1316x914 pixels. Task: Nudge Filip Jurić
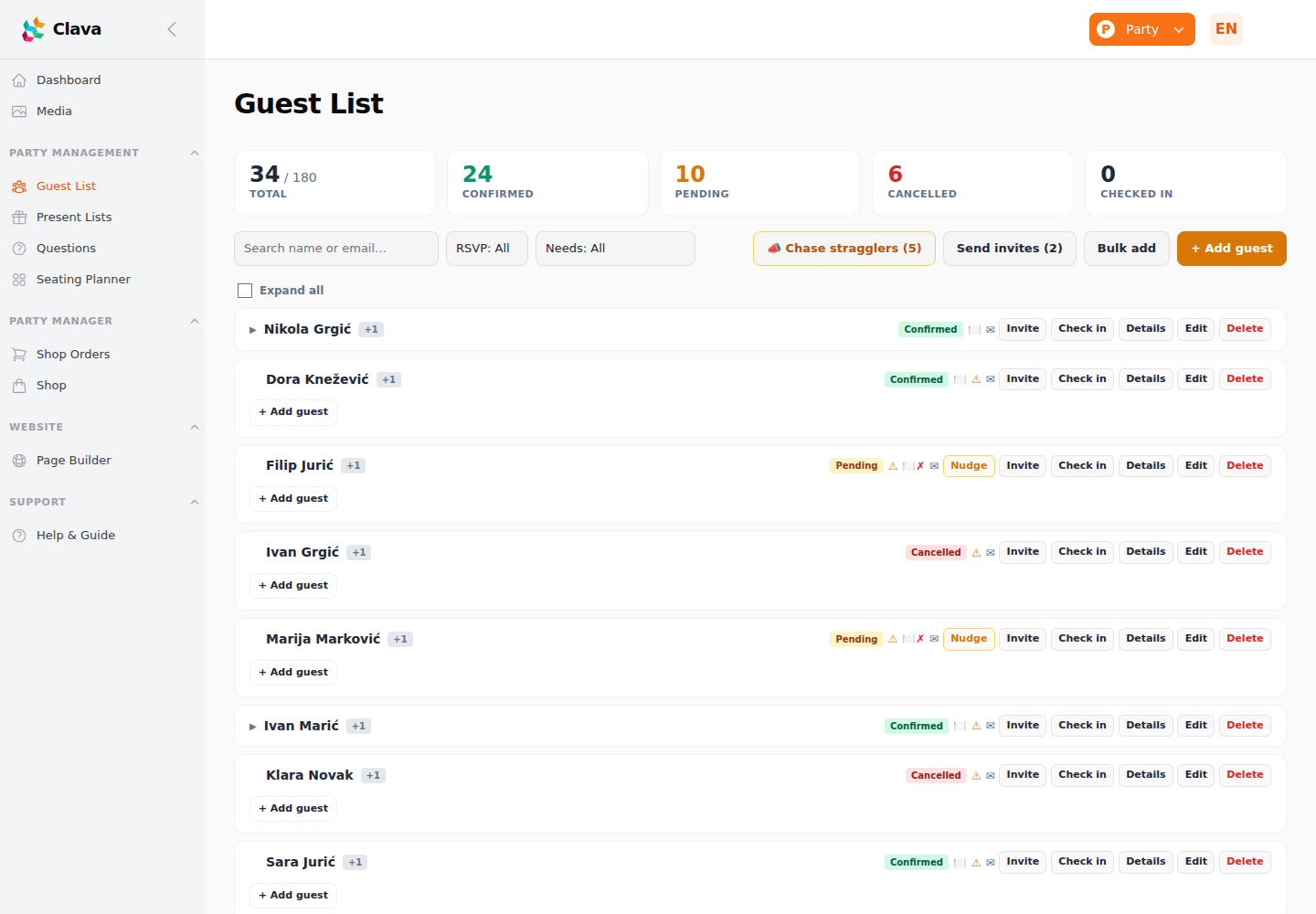(969, 466)
